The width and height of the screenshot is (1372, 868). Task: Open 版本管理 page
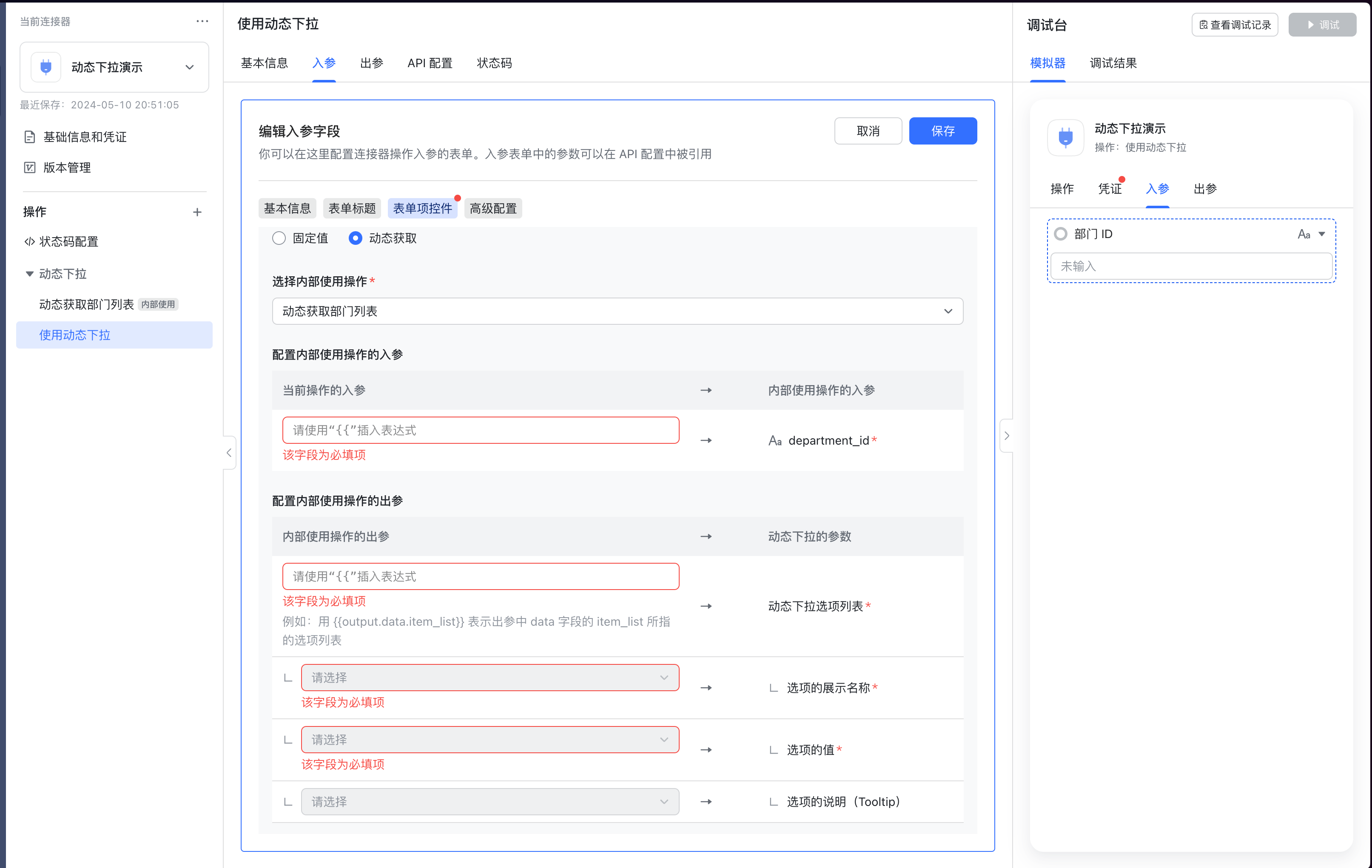pyautogui.click(x=67, y=168)
